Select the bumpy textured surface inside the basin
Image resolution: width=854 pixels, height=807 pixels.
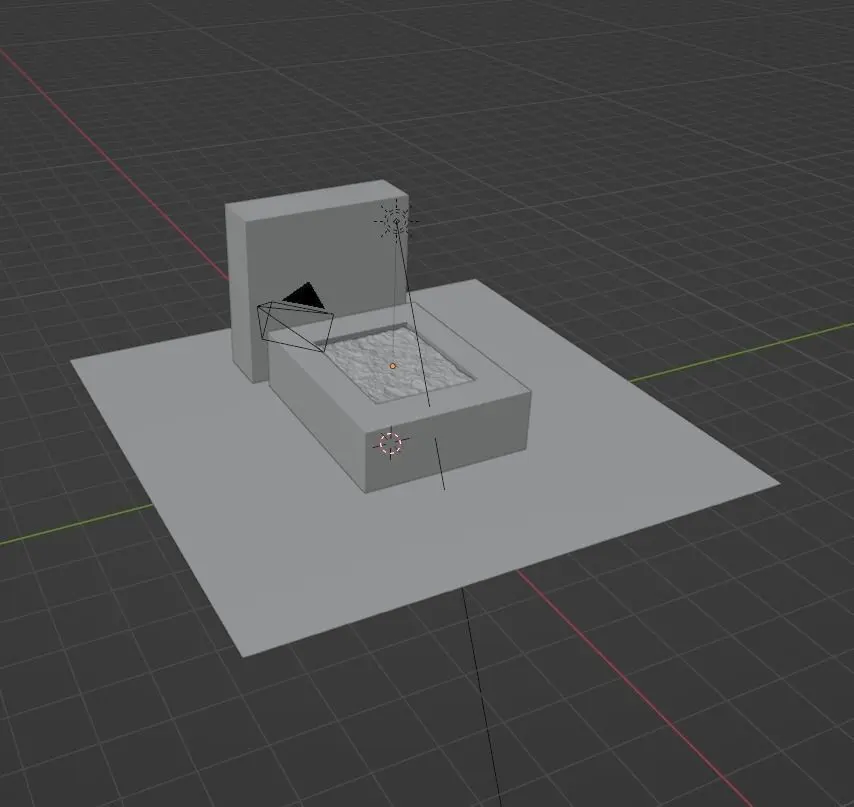398,364
